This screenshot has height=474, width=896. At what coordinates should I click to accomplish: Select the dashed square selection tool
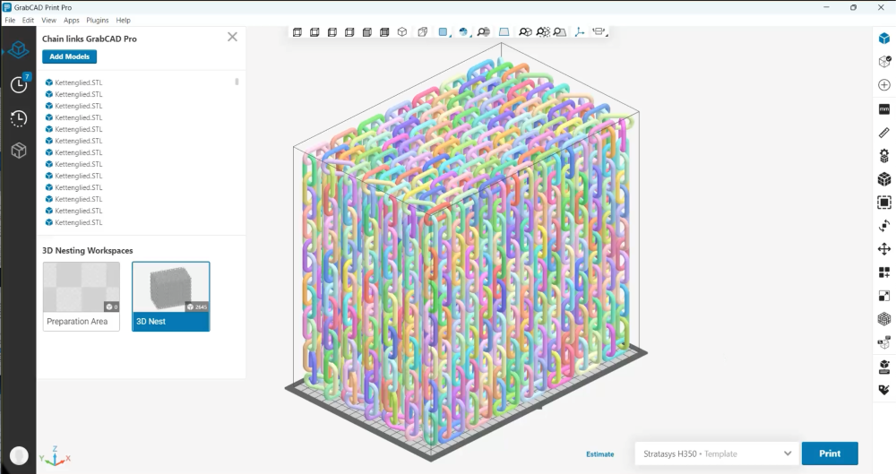click(x=884, y=202)
